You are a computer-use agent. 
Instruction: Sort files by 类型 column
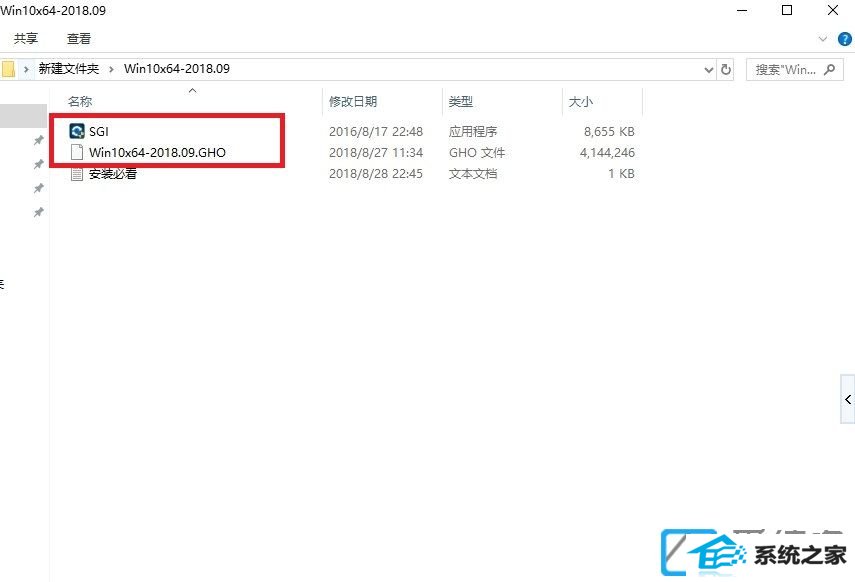point(461,101)
